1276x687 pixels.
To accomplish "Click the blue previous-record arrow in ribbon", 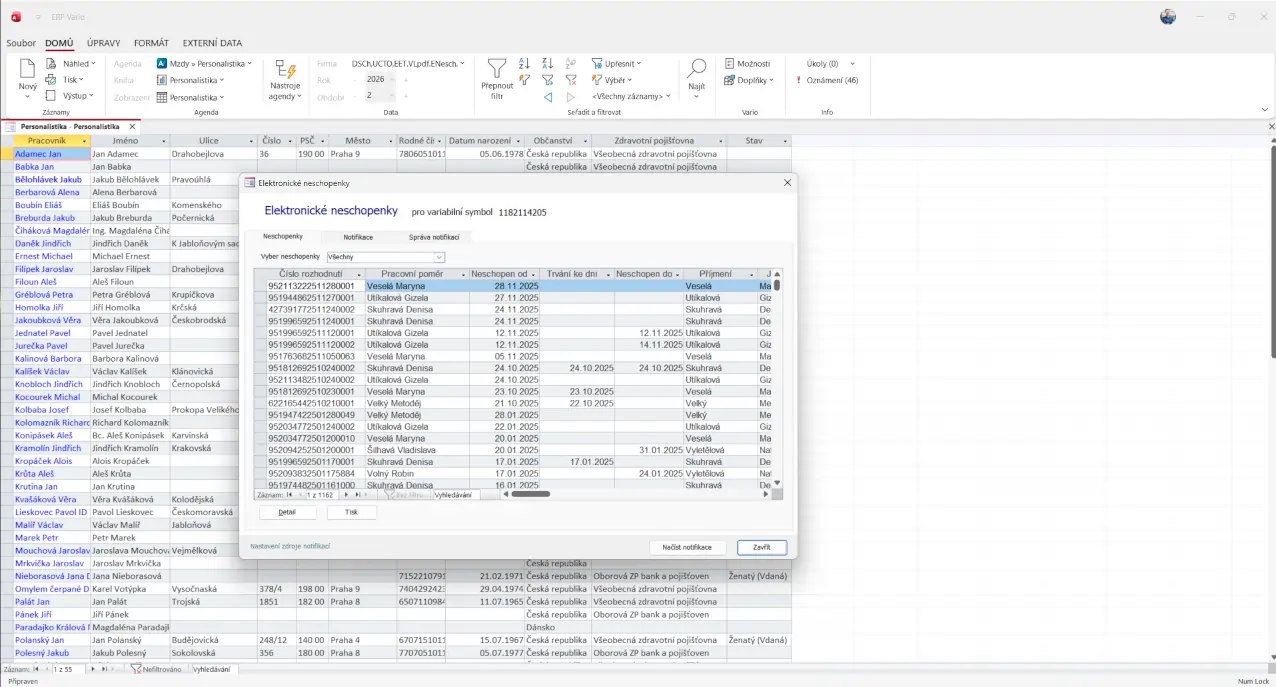I will 548,97.
